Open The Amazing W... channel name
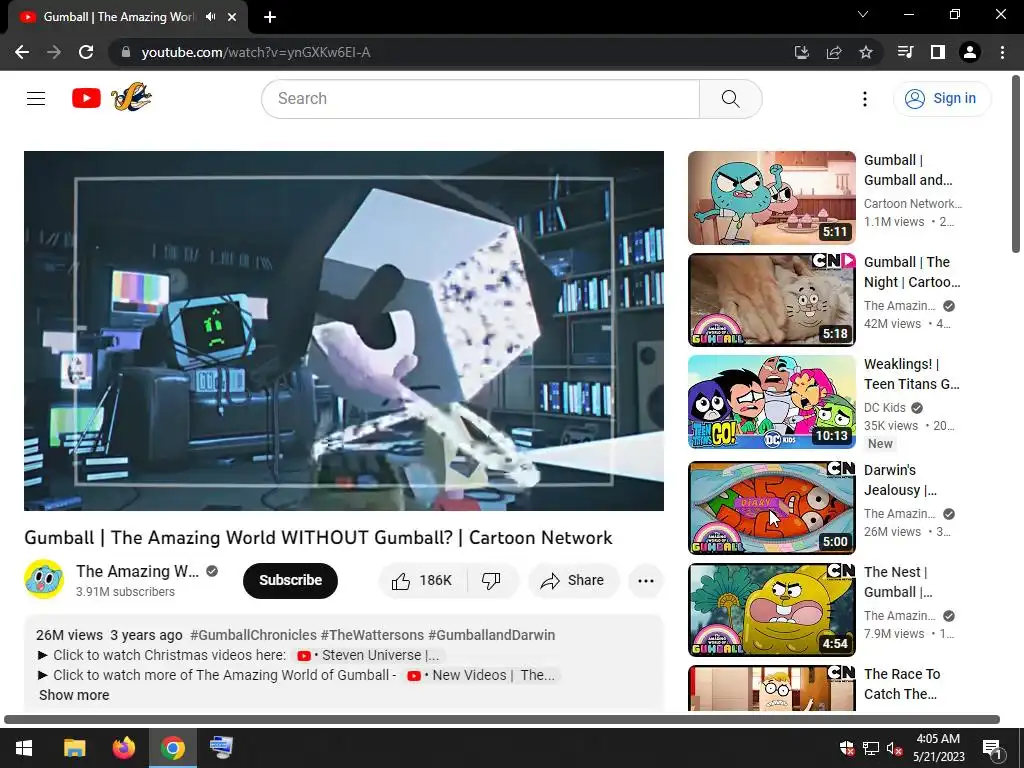 [x=137, y=571]
